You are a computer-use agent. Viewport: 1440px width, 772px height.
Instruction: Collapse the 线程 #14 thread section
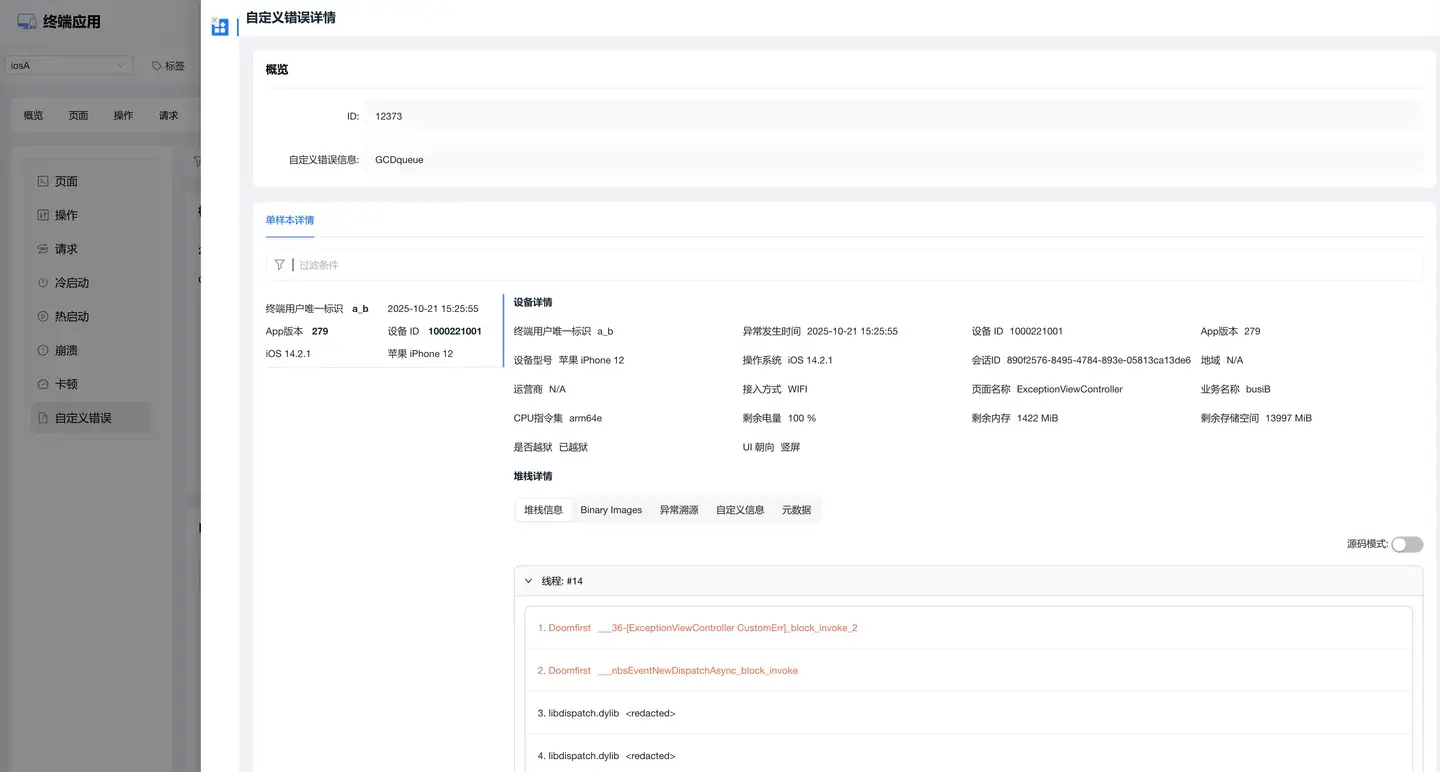tap(529, 581)
